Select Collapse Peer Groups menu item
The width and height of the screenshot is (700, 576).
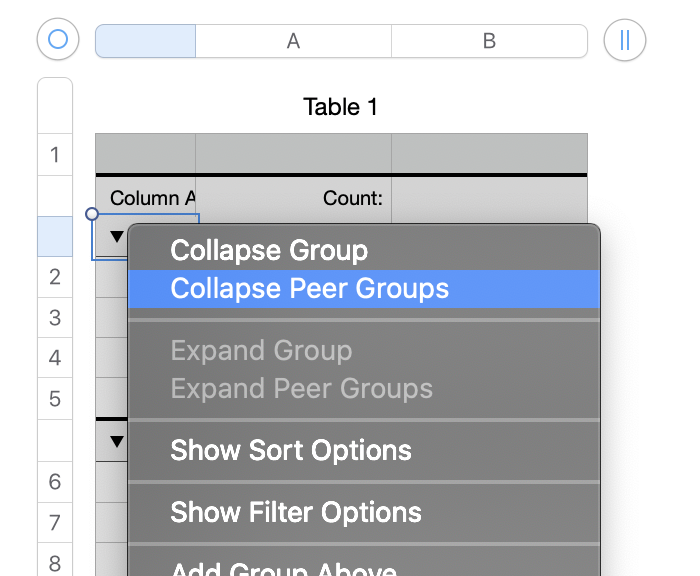pos(310,289)
